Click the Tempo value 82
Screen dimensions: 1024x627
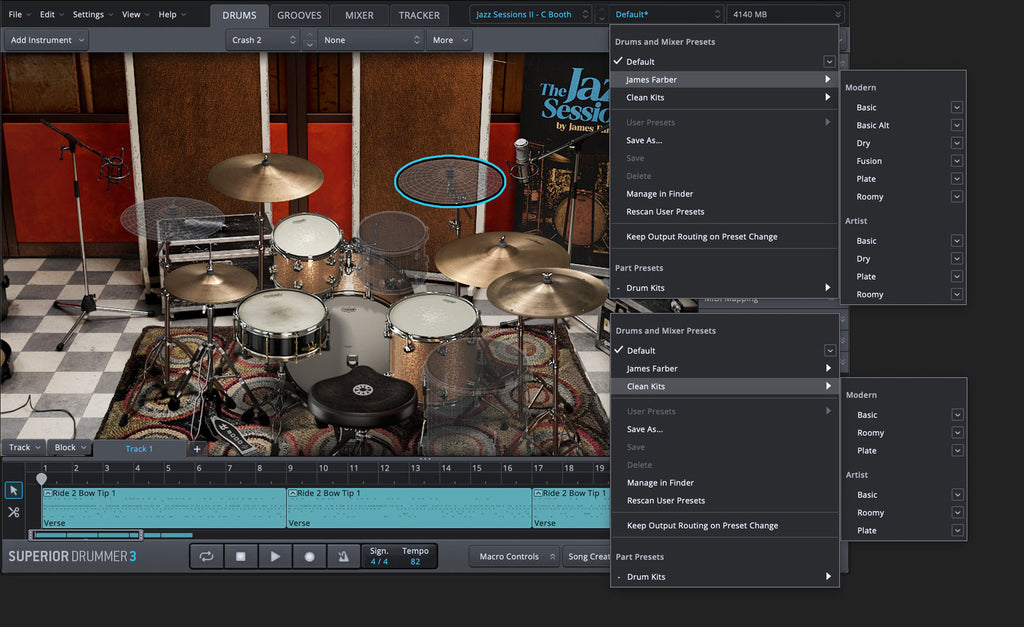point(415,562)
